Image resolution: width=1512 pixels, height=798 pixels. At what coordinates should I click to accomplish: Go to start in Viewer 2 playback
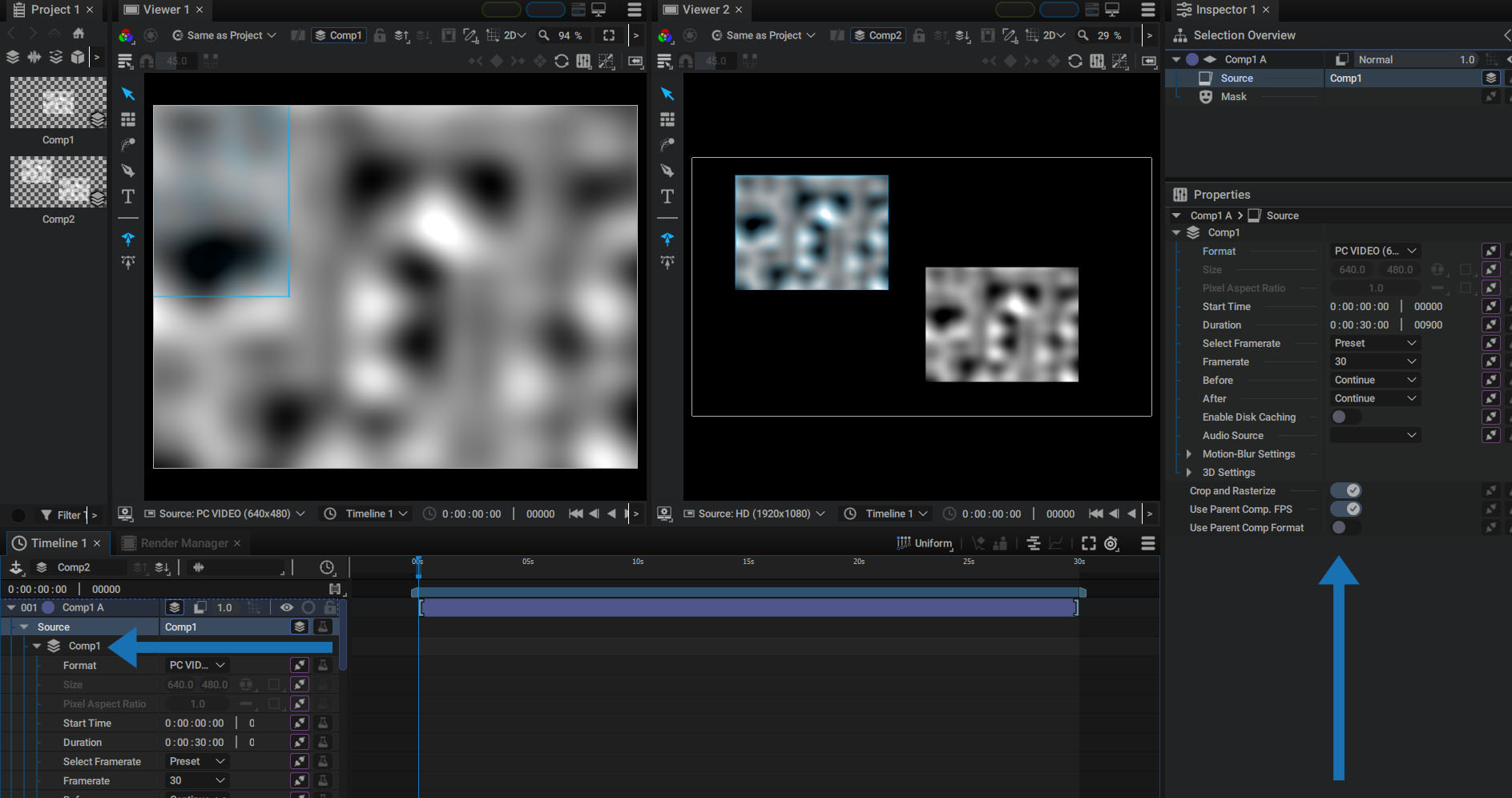pyautogui.click(x=1096, y=514)
